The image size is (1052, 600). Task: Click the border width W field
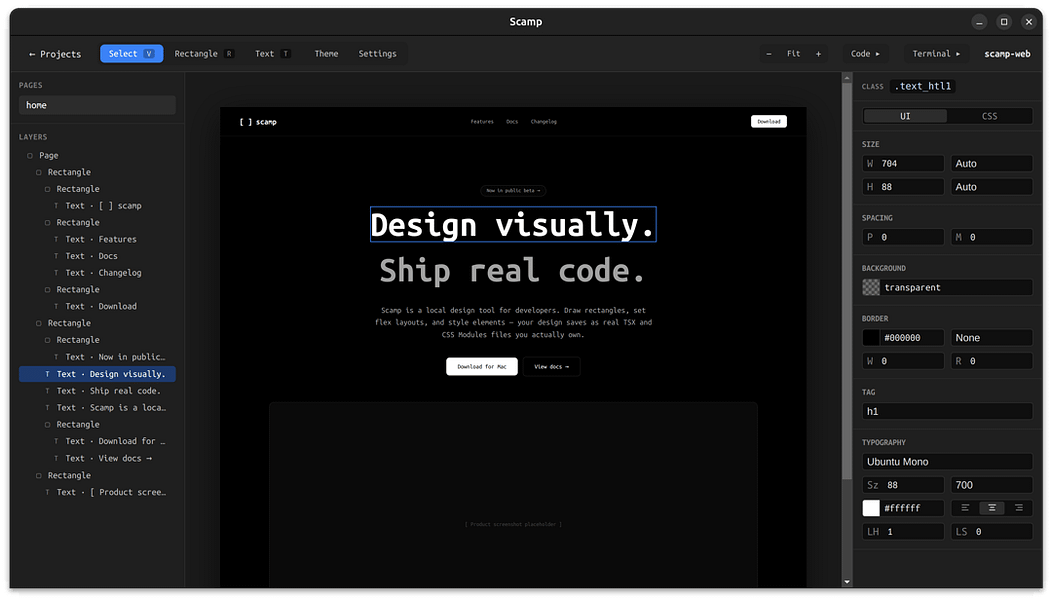903,361
